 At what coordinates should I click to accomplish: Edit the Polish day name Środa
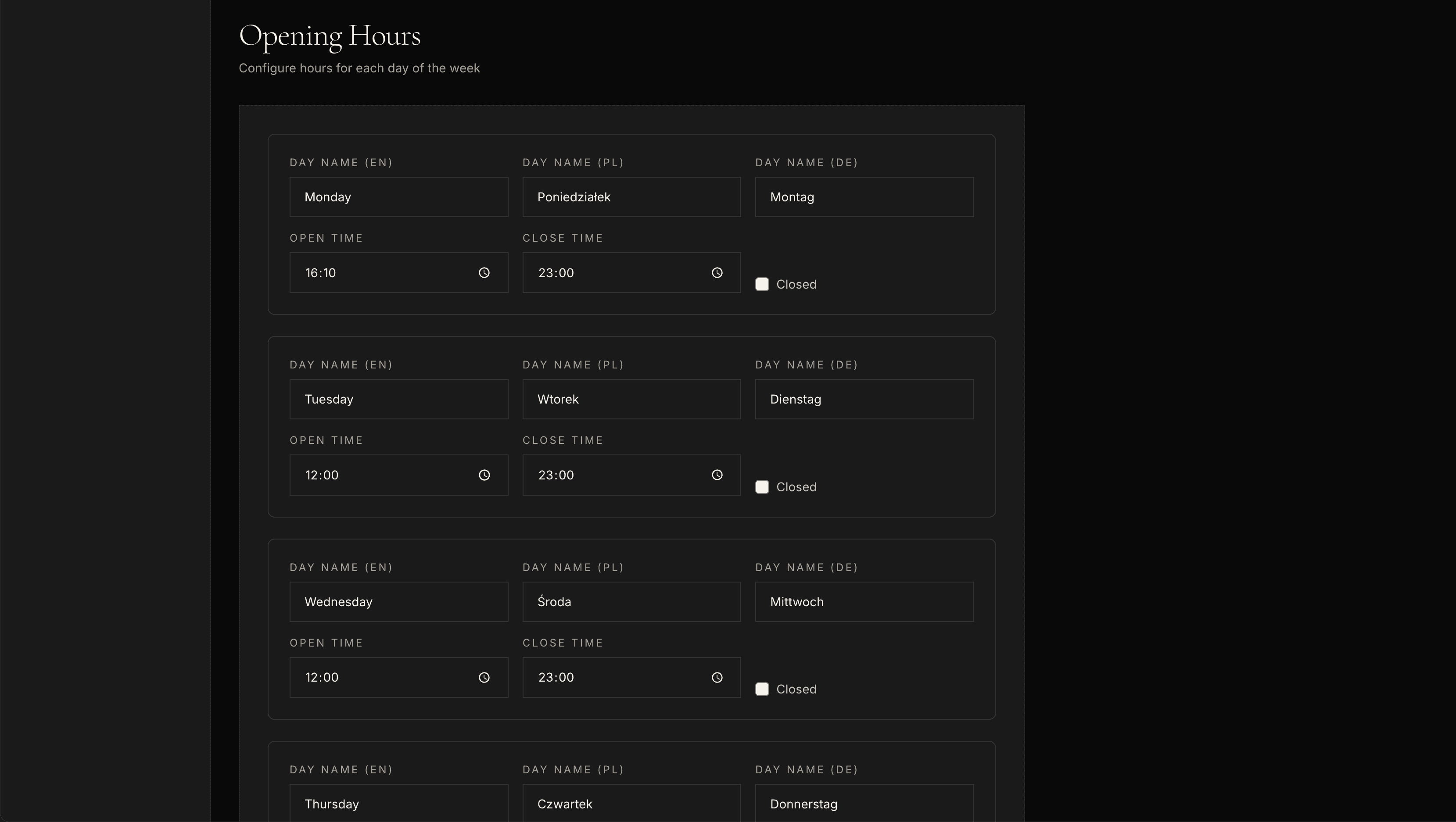631,602
